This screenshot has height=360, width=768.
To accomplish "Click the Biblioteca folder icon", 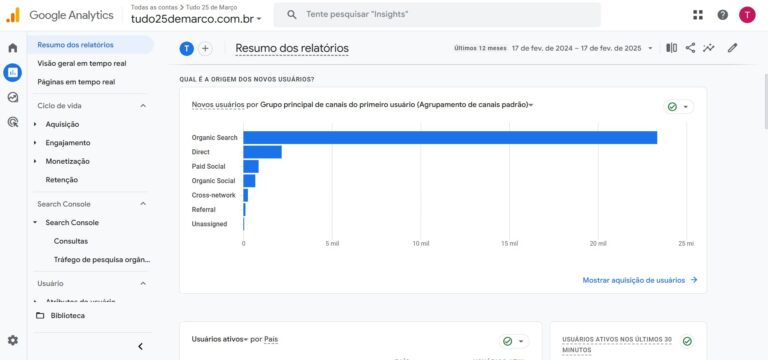I will (x=40, y=315).
